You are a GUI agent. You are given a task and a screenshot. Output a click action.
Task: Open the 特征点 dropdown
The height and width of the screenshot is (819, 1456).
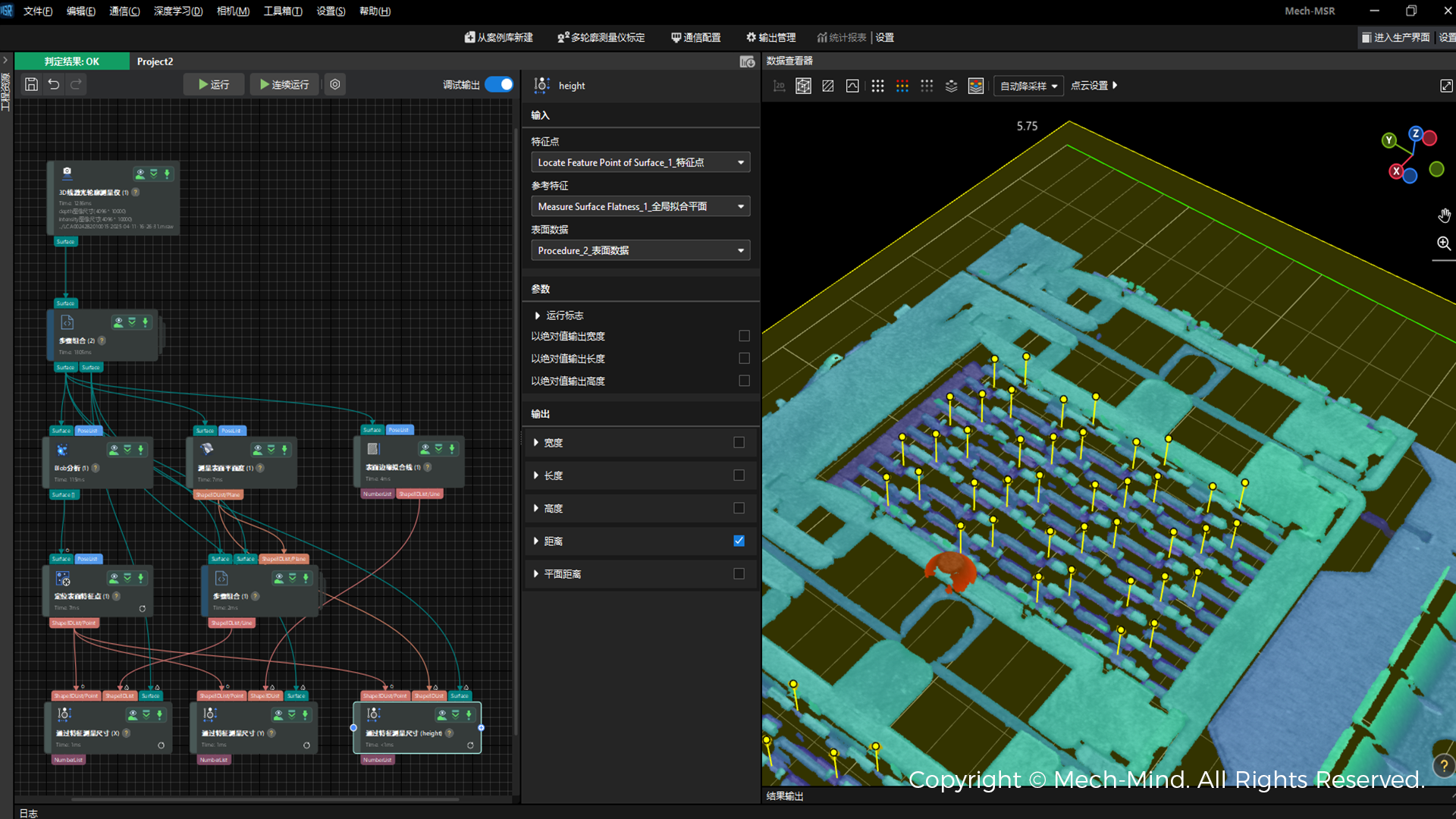tap(640, 162)
